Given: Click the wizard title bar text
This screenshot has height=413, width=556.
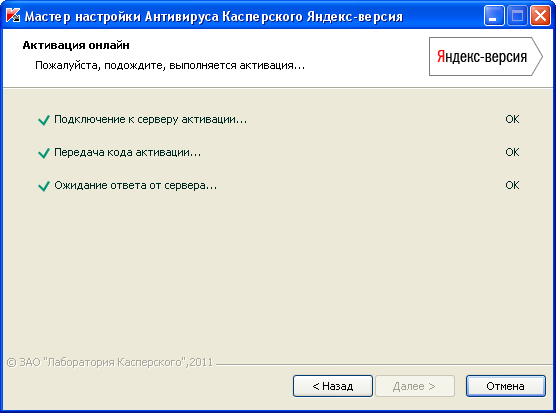Looking at the screenshot, I should 213,16.
